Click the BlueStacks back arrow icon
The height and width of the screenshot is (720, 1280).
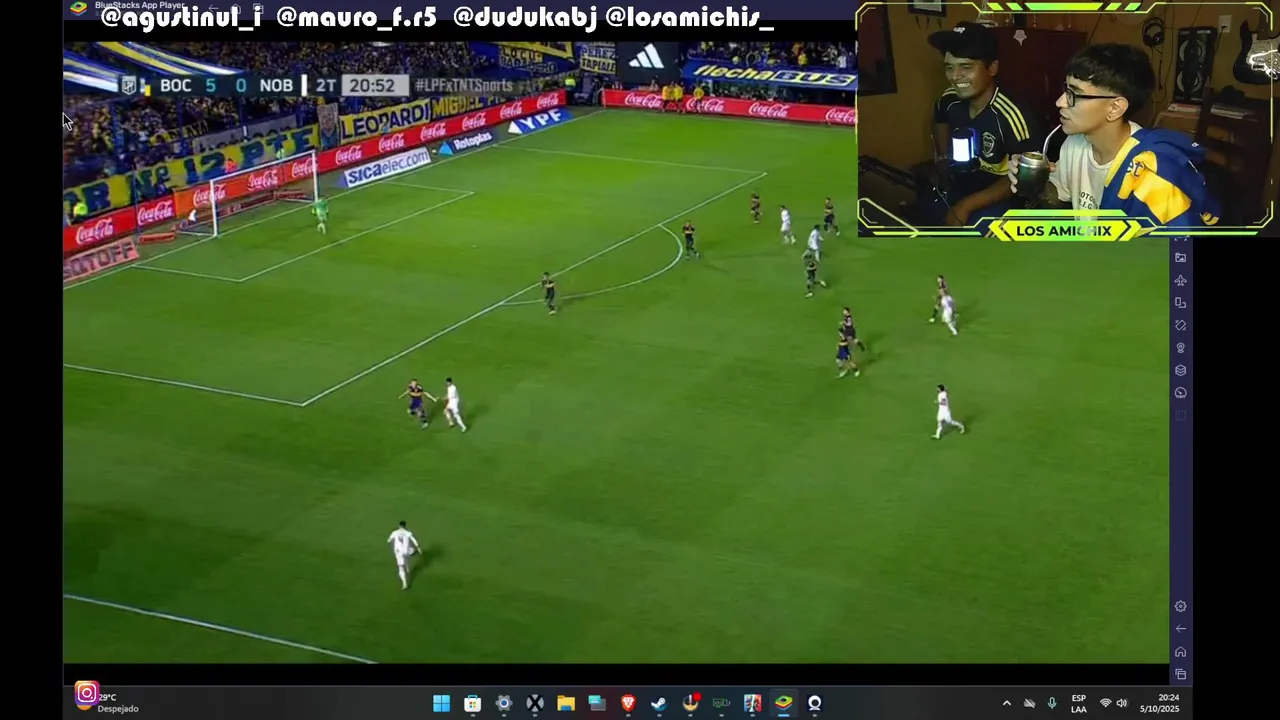point(1180,629)
